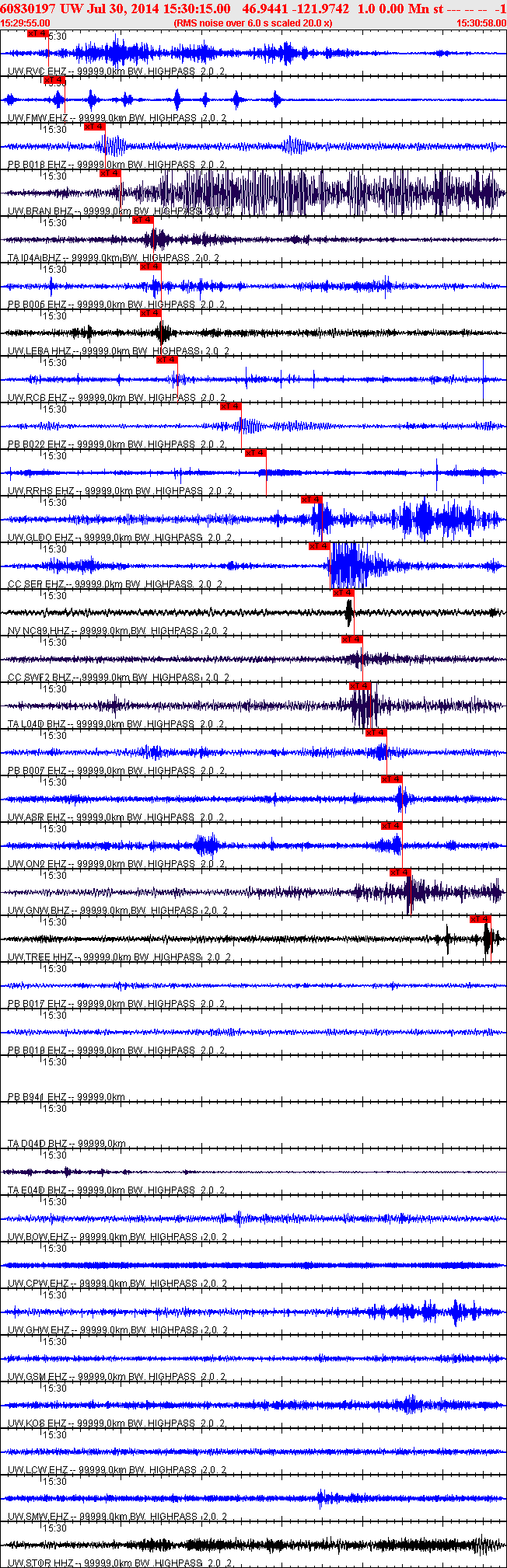The image size is (507, 1568).
Task: Click the UW.TREE HHZ station label
Action: click(40, 957)
